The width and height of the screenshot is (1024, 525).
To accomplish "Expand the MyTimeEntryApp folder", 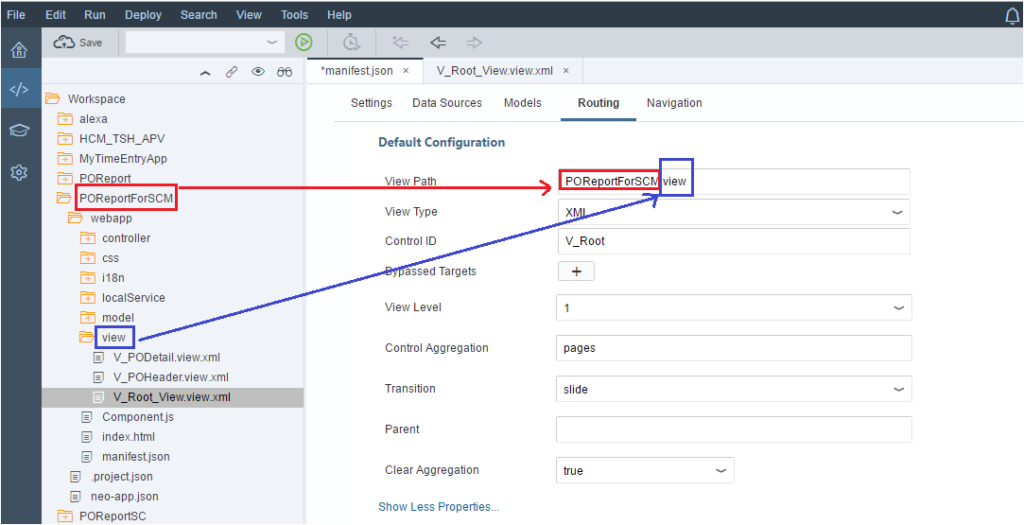I will [64, 158].
